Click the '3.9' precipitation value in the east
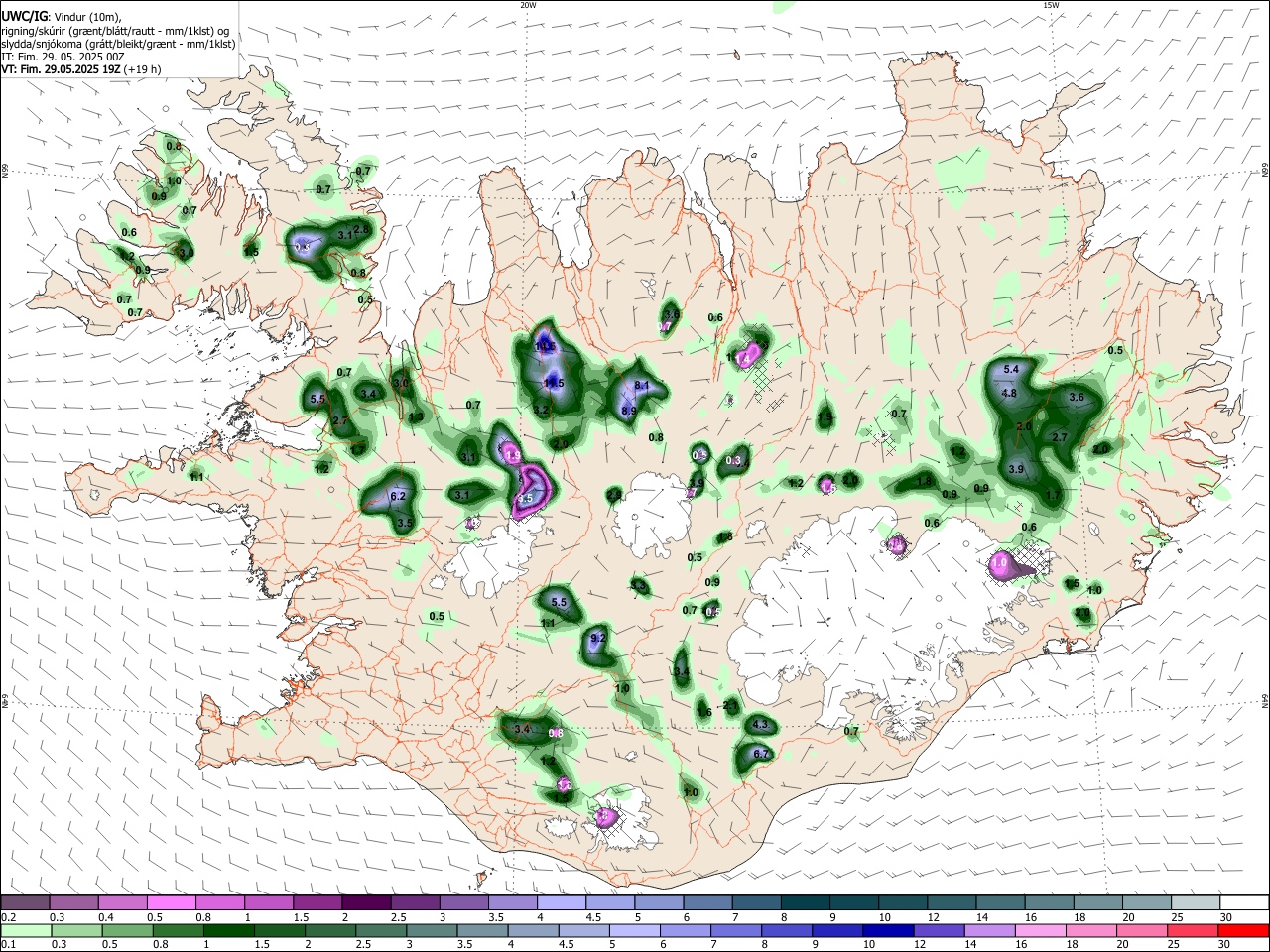This screenshot has width=1270, height=952. pos(1016,469)
